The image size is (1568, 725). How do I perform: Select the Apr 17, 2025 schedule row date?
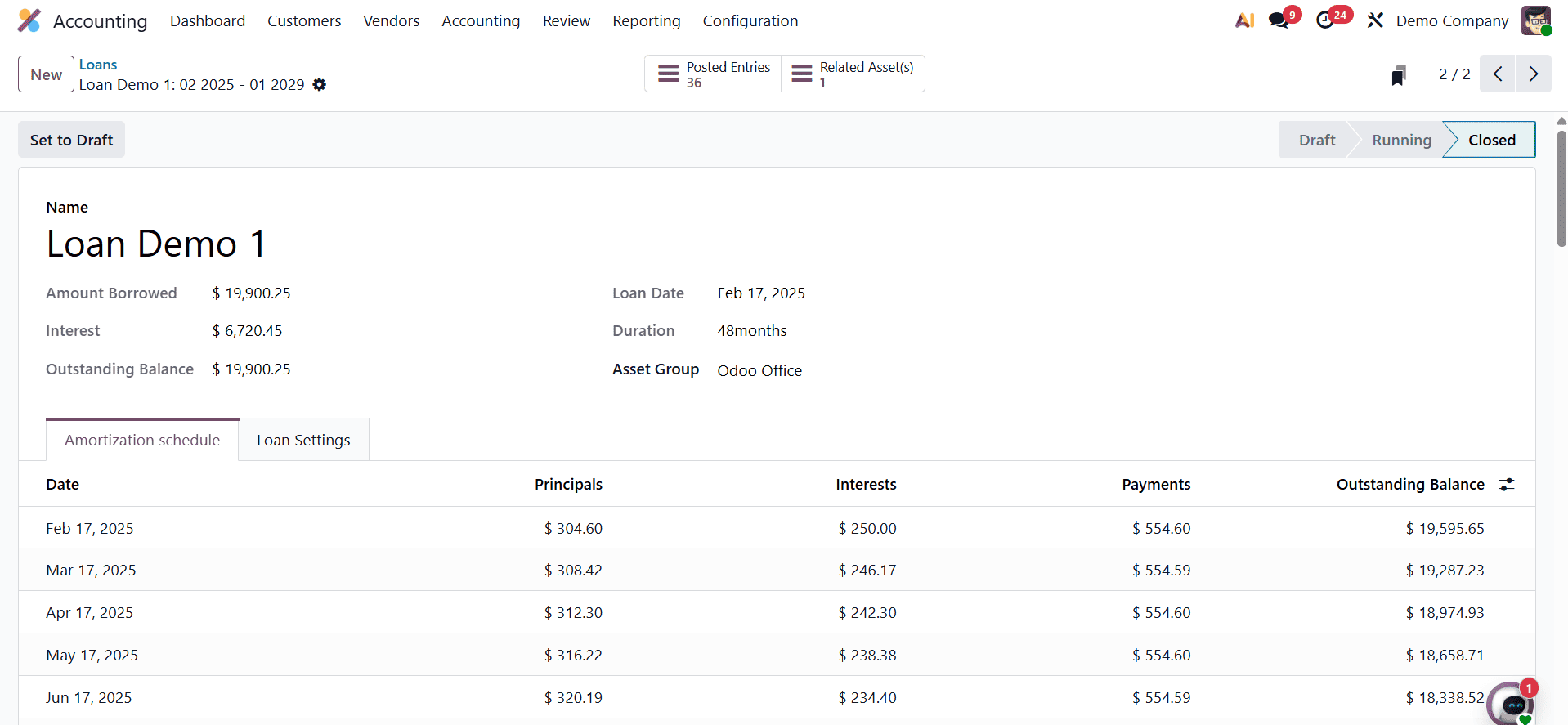(x=89, y=613)
